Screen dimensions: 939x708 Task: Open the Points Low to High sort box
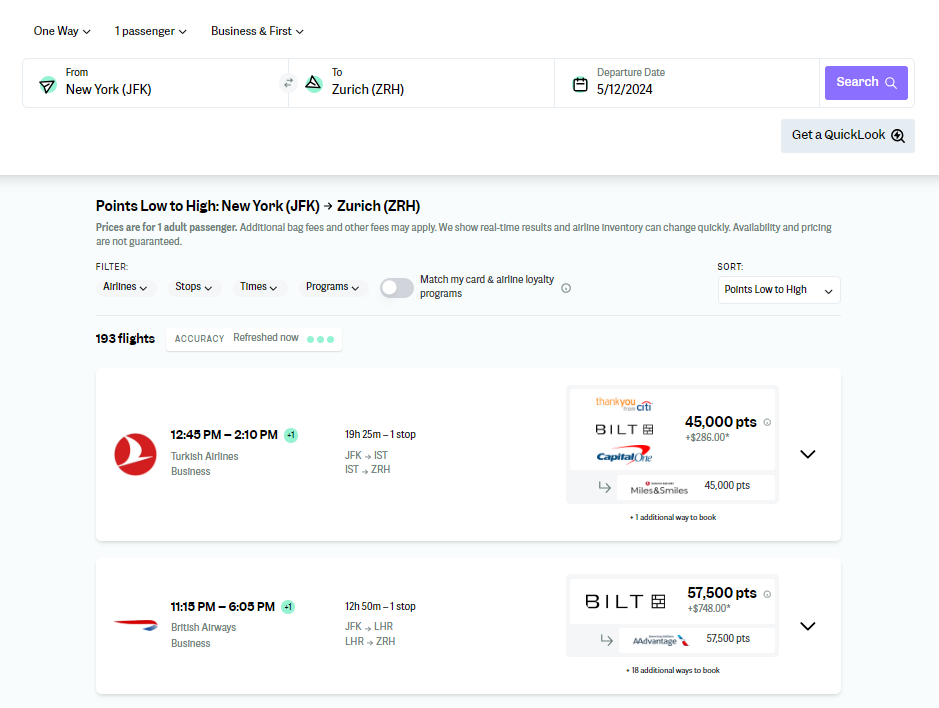pos(778,290)
